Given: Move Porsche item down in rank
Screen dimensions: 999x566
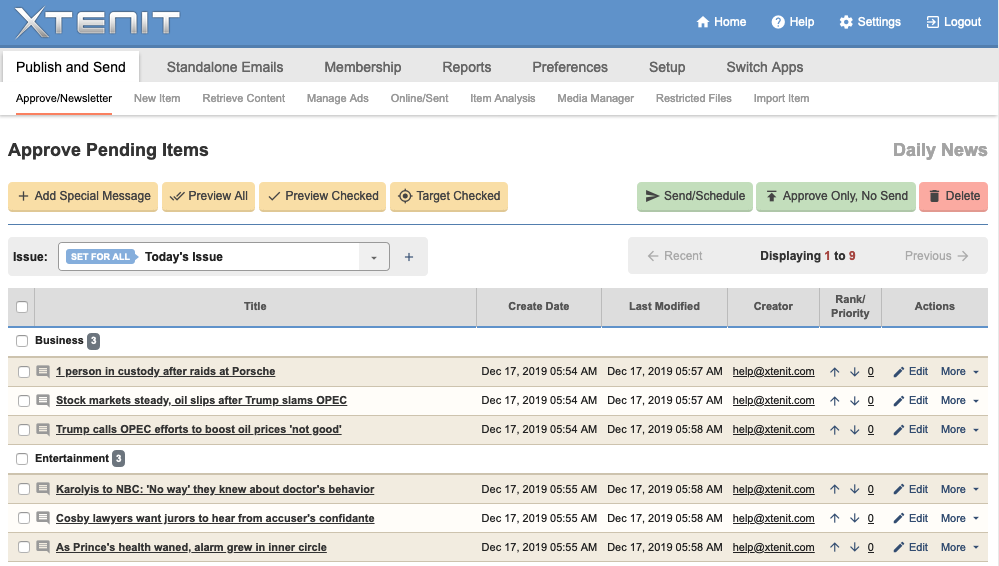Looking at the screenshot, I should click(854, 372).
